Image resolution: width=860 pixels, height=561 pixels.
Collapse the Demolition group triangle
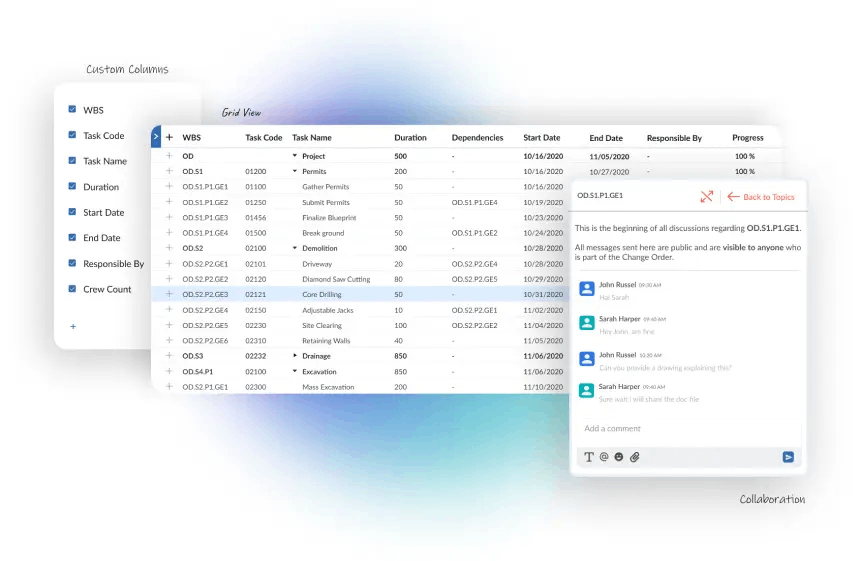point(295,248)
